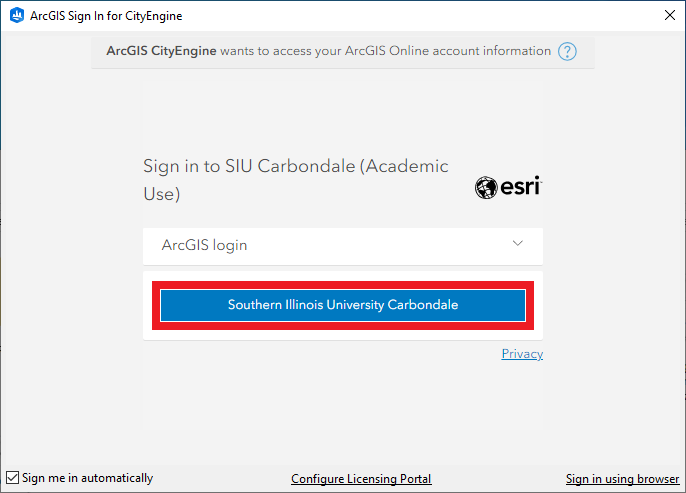Click the CityEngine app icon in title bar
The height and width of the screenshot is (493, 686).
tap(17, 16)
